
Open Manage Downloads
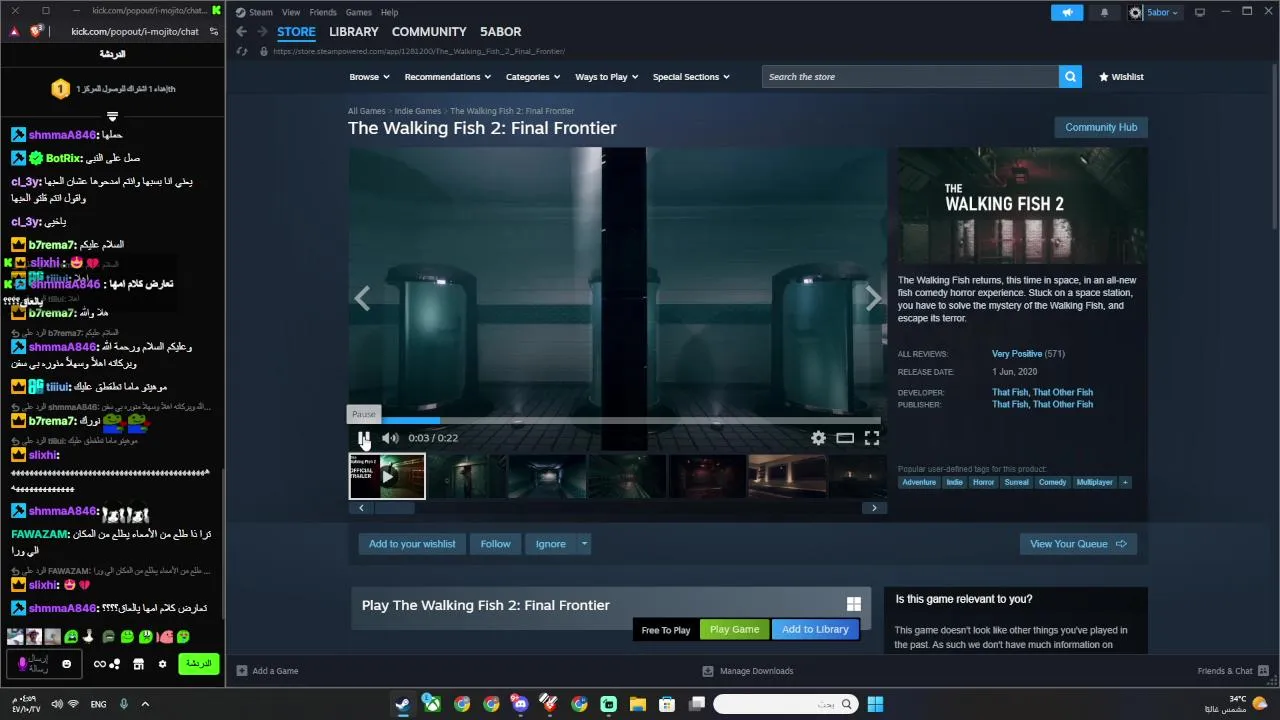tap(748, 671)
